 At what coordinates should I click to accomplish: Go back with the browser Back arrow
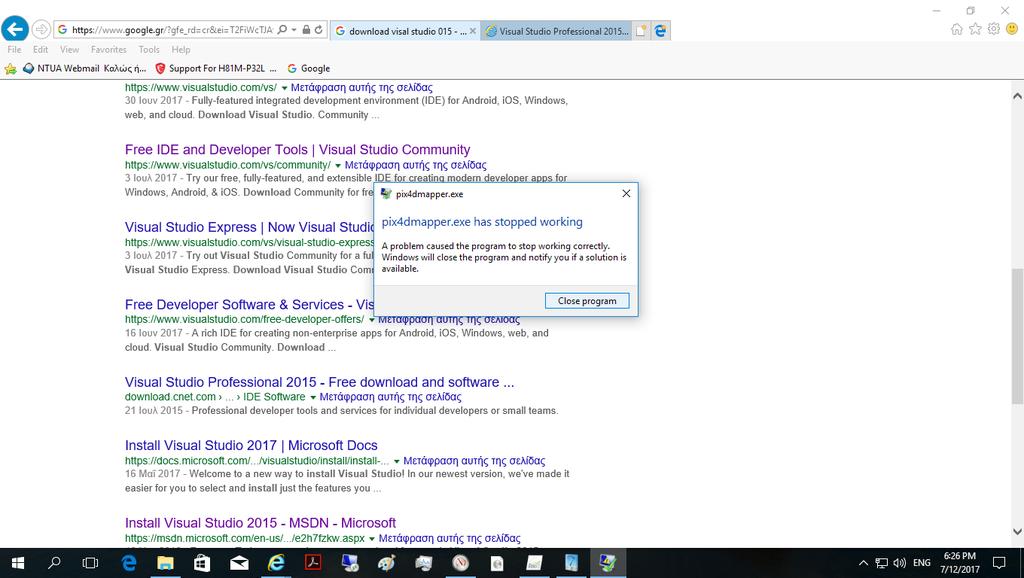[x=15, y=29]
